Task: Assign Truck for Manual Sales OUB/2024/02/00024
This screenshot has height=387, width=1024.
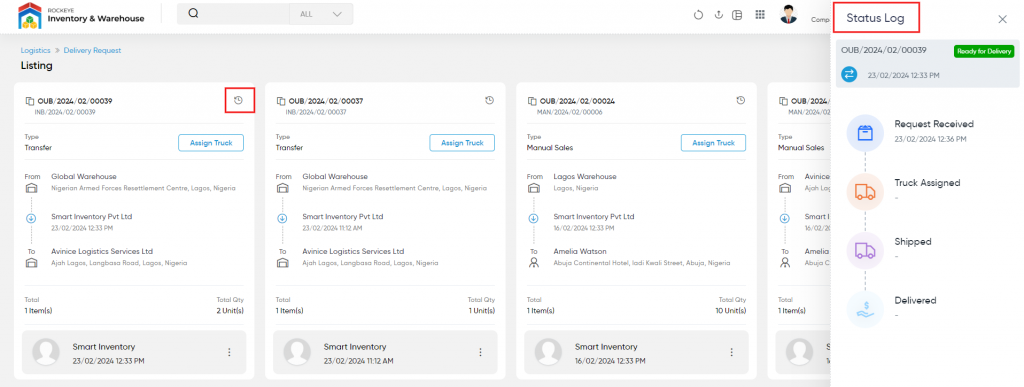Action: coord(713,143)
